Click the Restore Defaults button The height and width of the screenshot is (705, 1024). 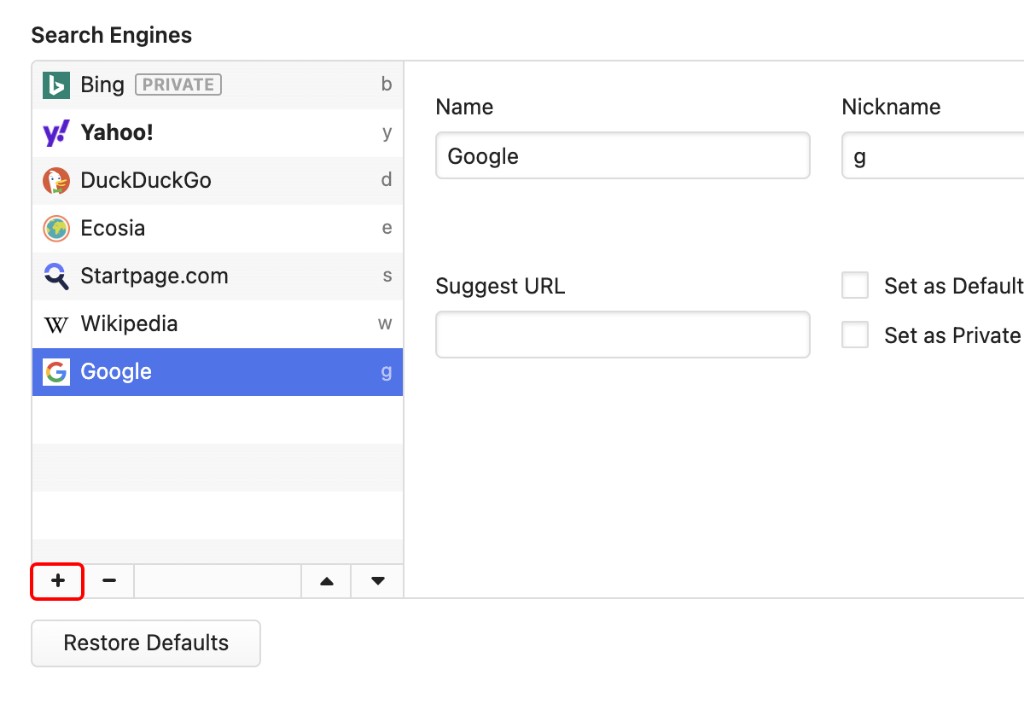[x=146, y=643]
